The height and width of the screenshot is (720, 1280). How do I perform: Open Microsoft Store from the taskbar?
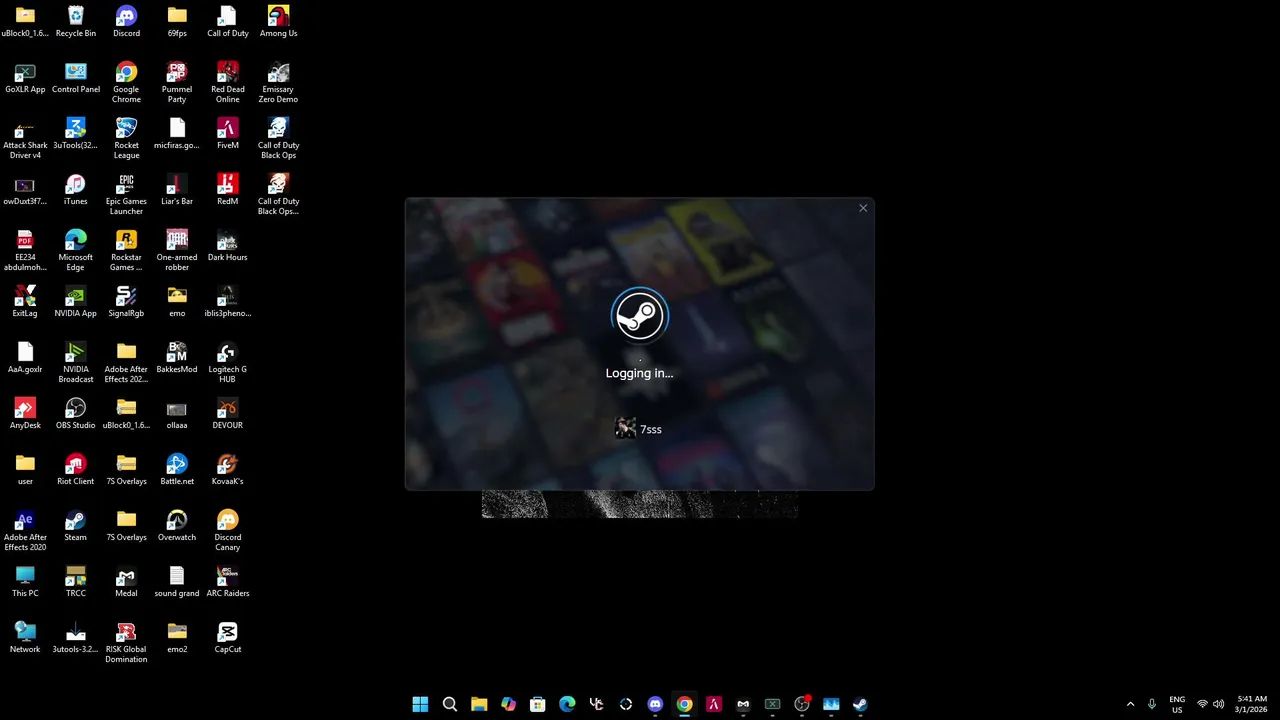point(538,704)
